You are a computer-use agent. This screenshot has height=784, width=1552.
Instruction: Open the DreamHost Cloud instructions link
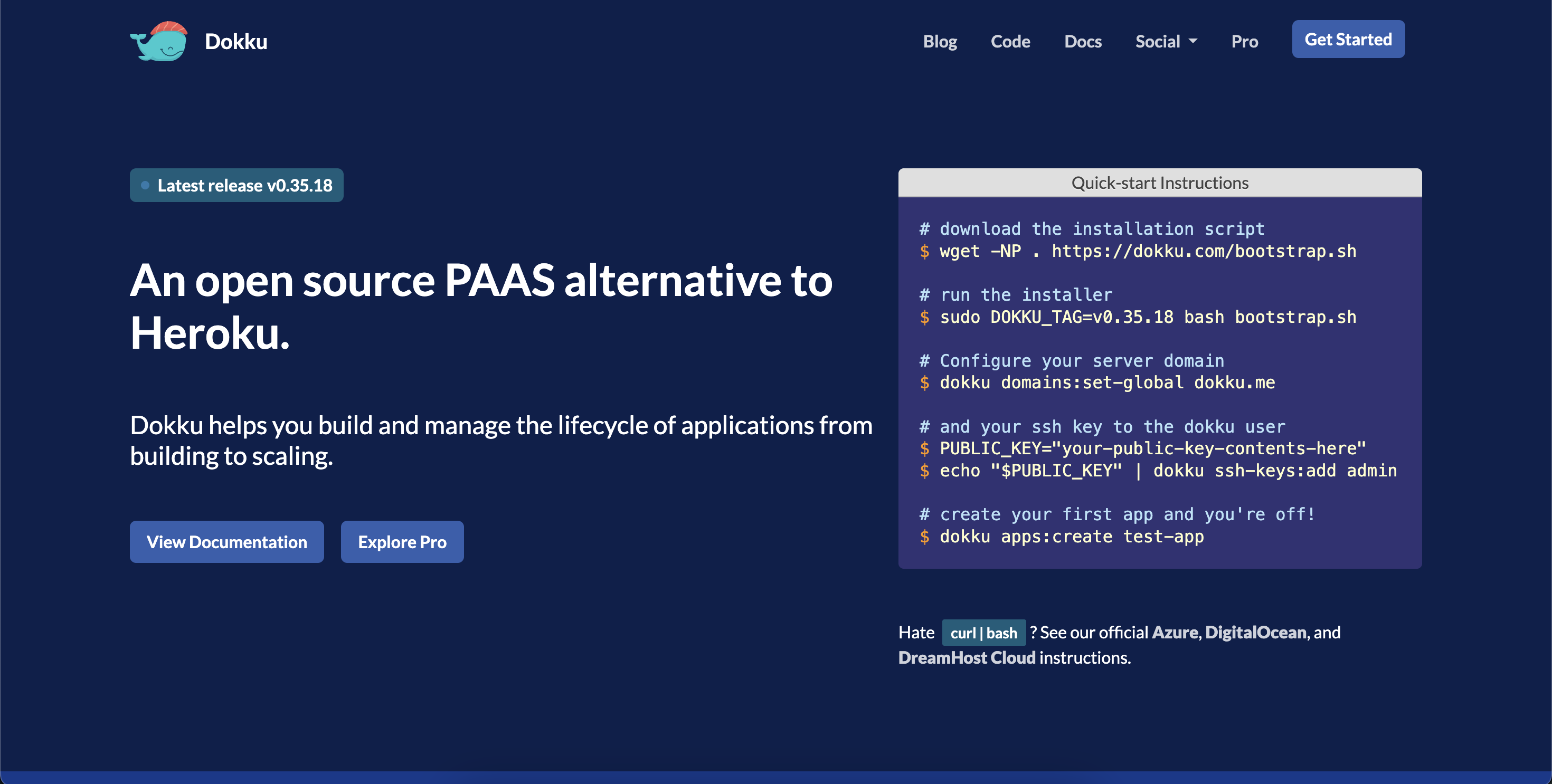pos(967,657)
